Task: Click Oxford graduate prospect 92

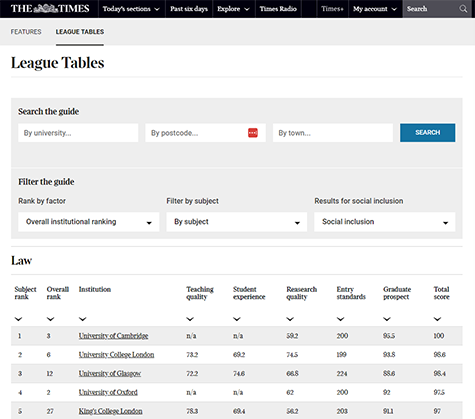Action: pyautogui.click(x=387, y=392)
